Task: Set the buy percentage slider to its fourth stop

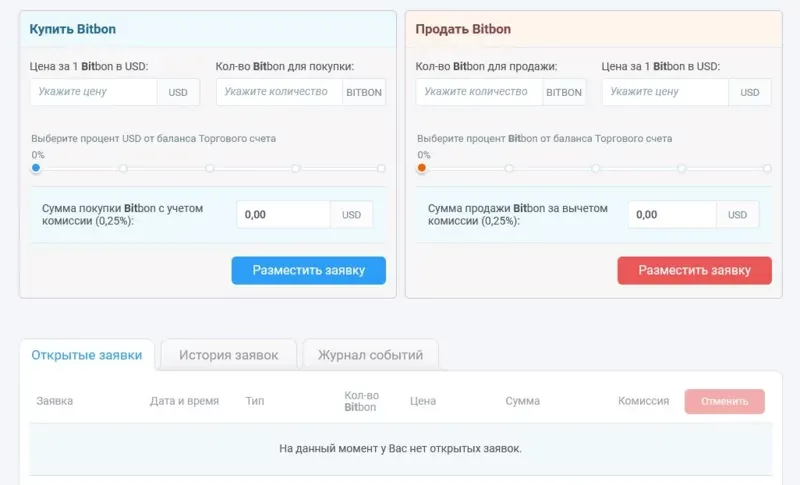Action: pos(295,168)
